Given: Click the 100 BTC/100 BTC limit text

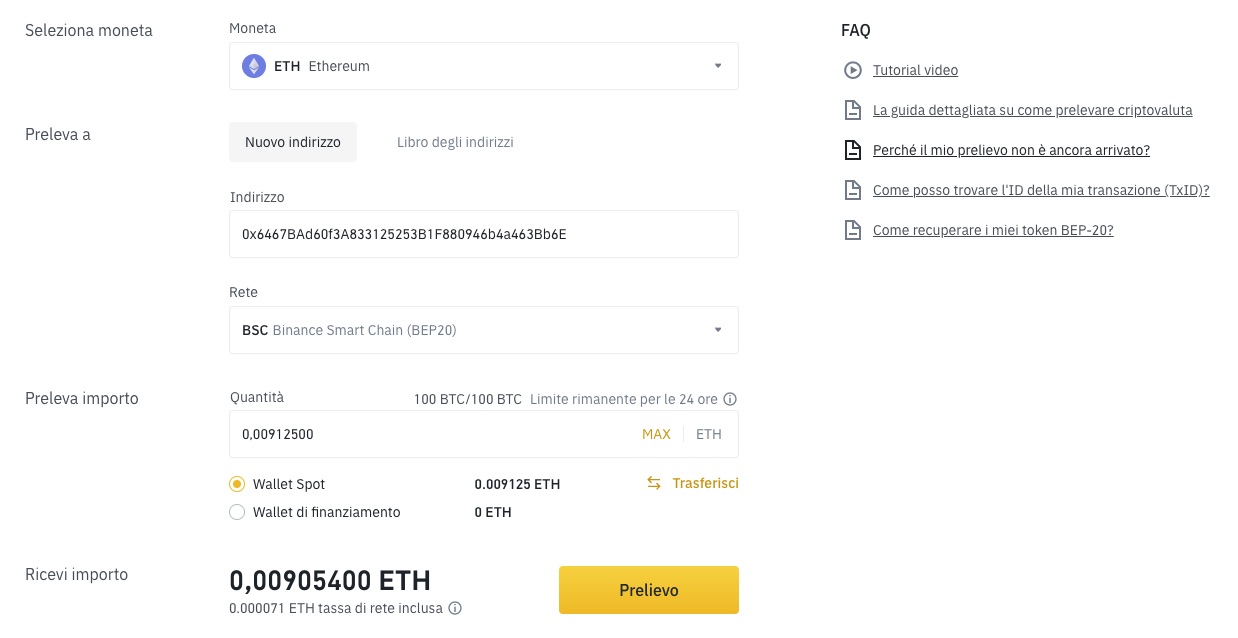Looking at the screenshot, I should 468,399.
